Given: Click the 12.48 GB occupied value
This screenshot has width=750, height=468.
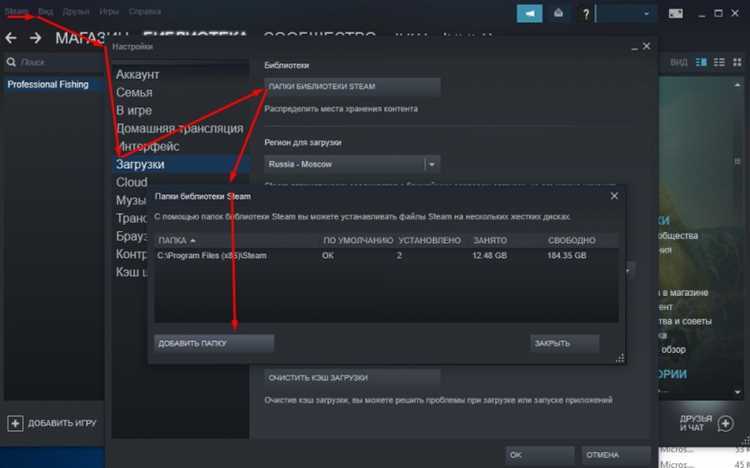Looking at the screenshot, I should point(489,256).
